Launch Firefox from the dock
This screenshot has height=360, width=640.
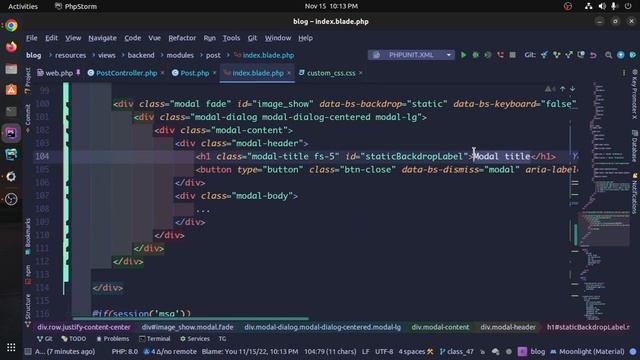(x=11, y=47)
